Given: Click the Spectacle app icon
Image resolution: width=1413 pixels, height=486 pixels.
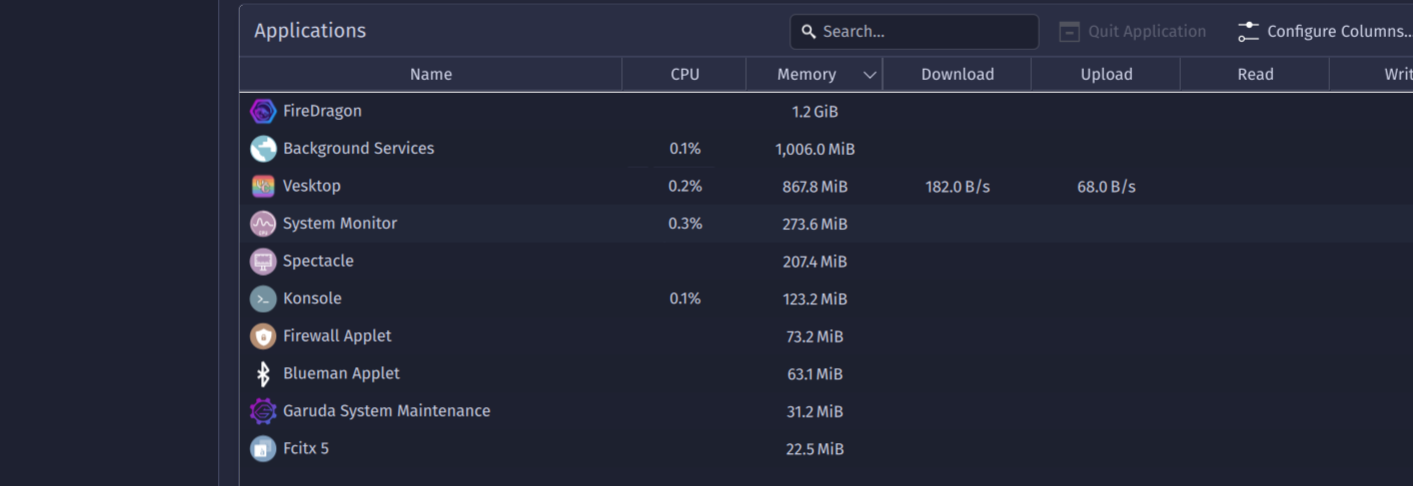Looking at the screenshot, I should pos(263,261).
